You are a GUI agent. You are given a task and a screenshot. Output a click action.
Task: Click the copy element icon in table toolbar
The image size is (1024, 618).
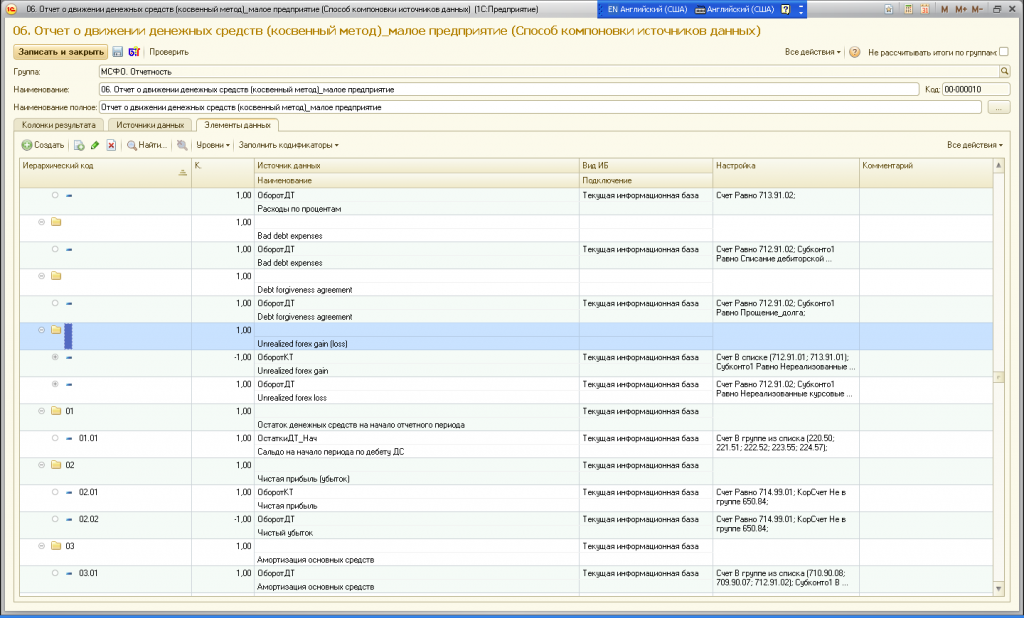79,145
